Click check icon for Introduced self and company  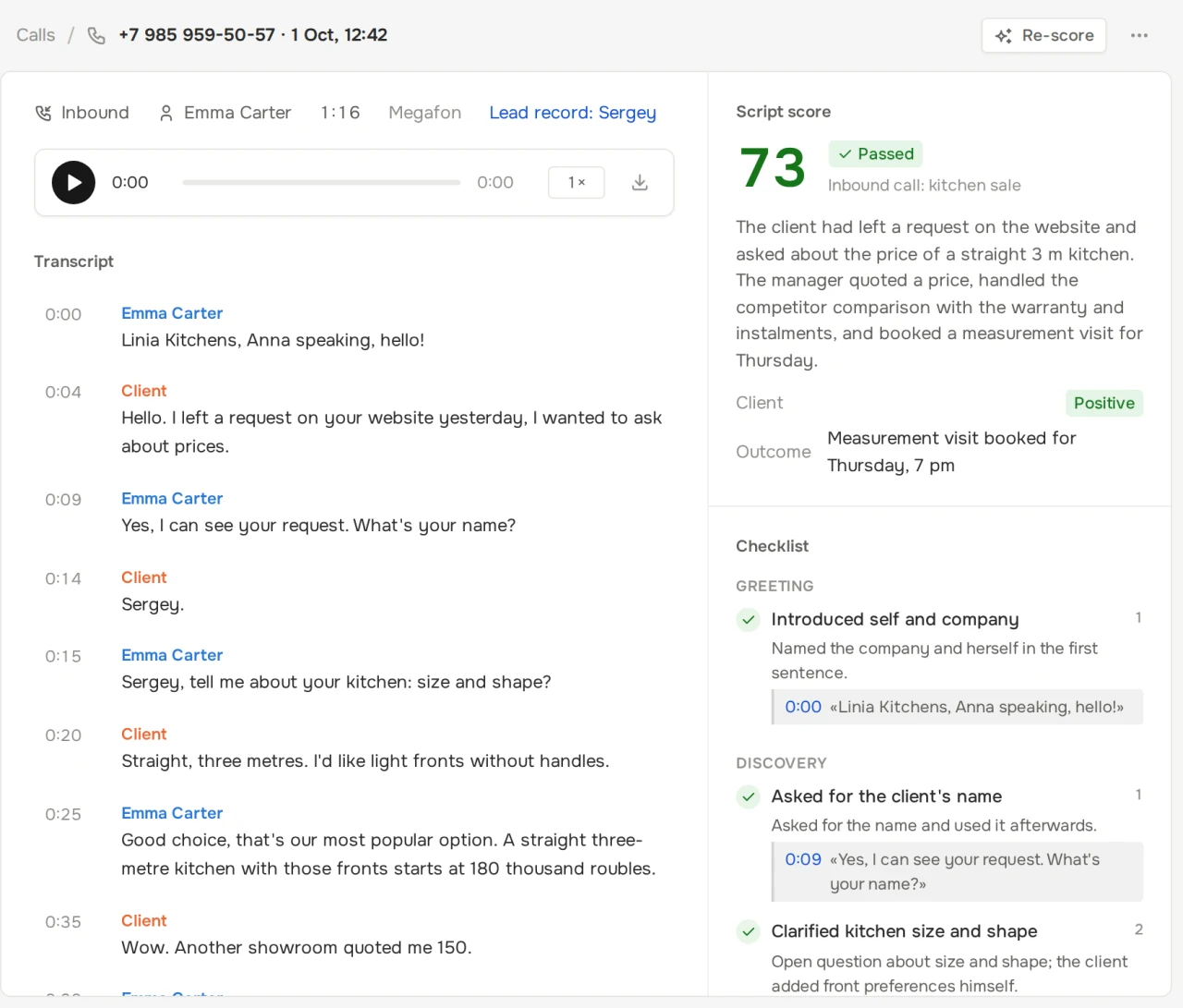point(749,620)
